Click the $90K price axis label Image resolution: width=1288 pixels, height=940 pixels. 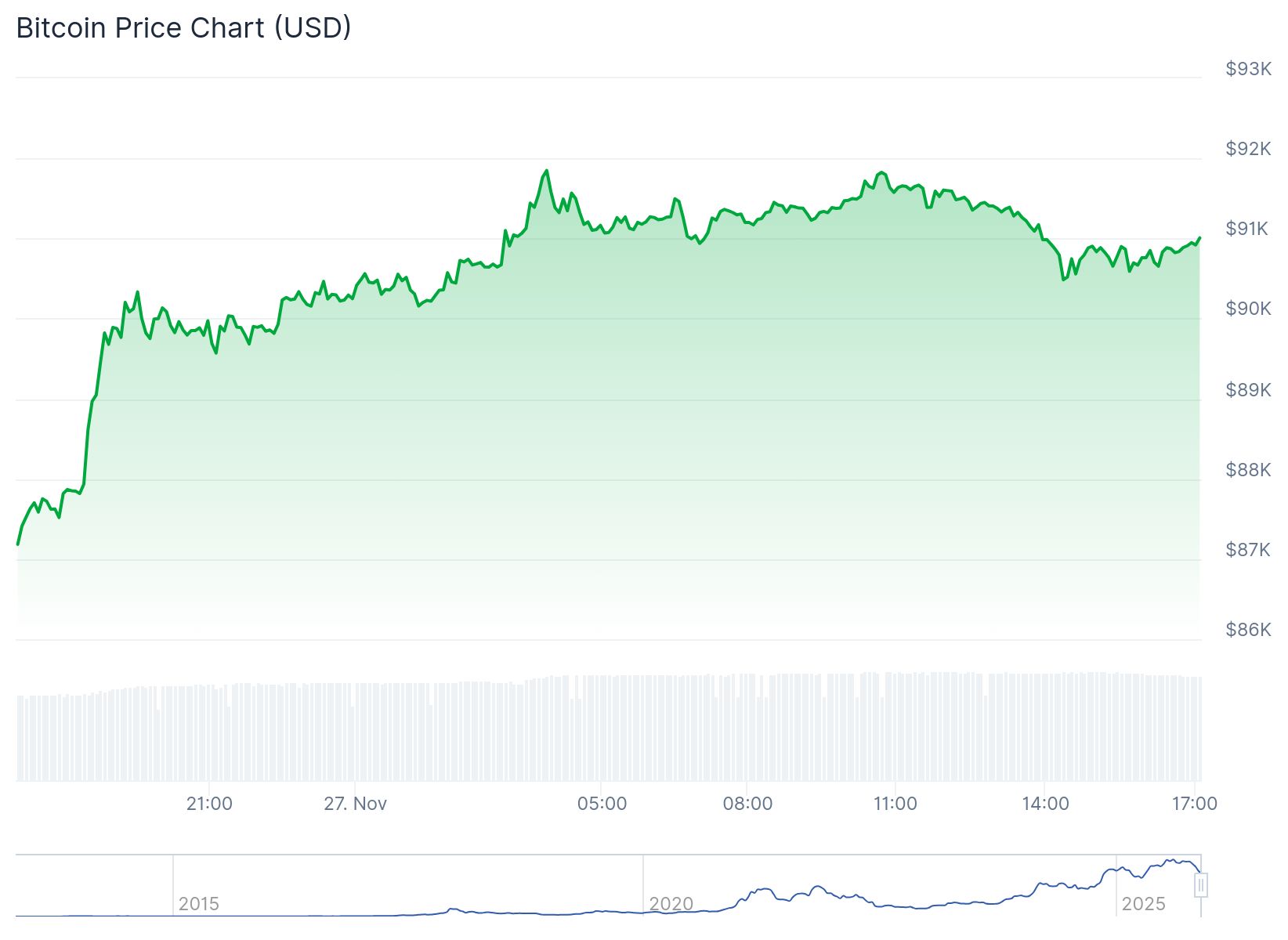(1248, 309)
